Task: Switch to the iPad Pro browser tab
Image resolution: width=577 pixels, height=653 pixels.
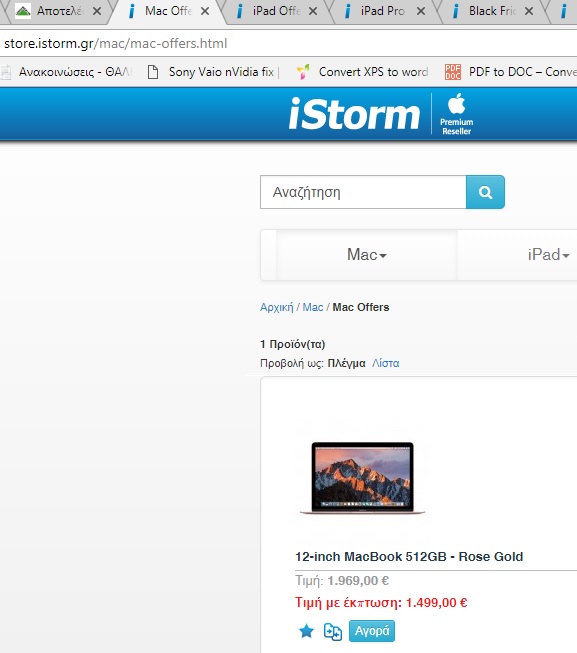Action: pos(383,11)
